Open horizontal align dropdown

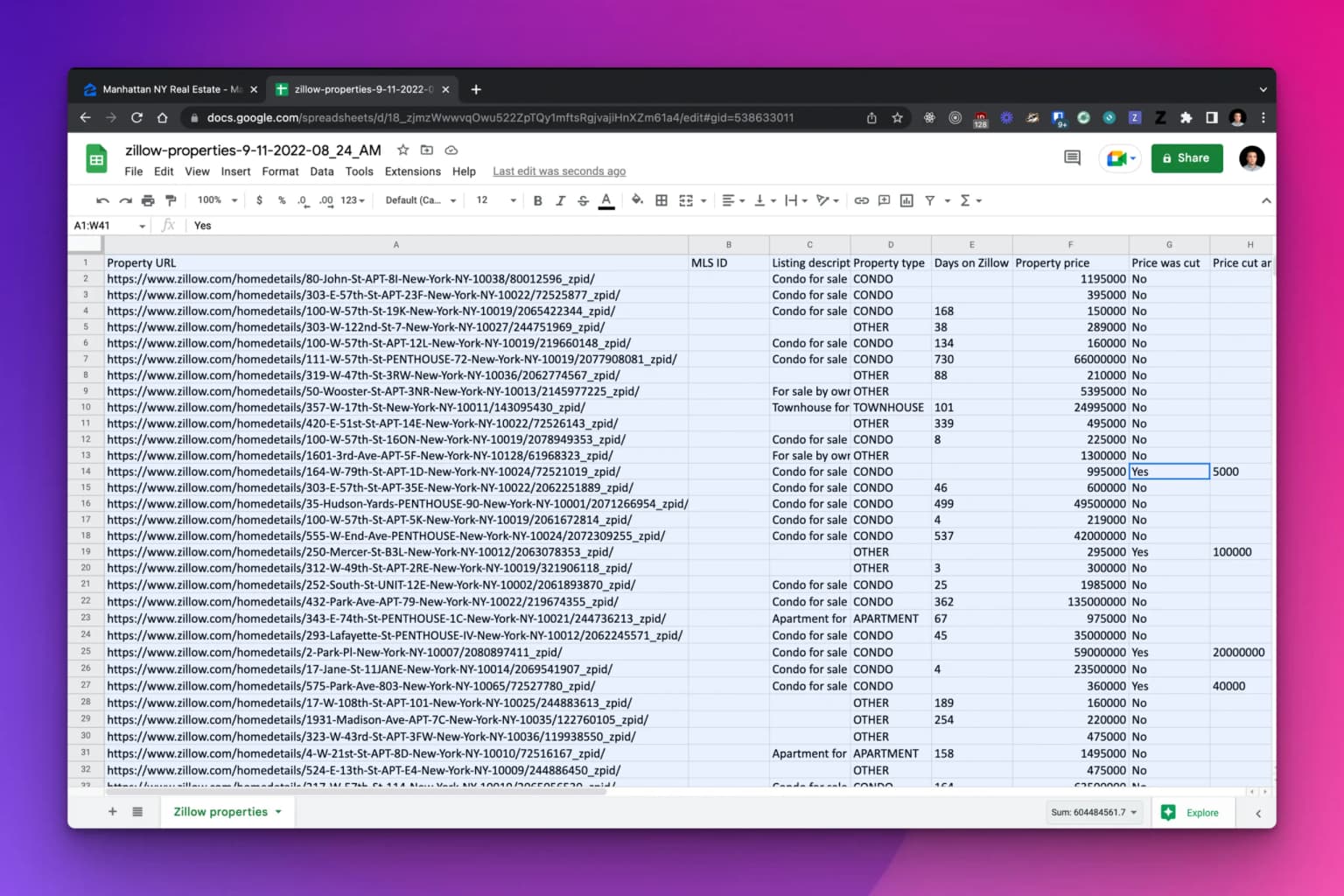(x=733, y=200)
